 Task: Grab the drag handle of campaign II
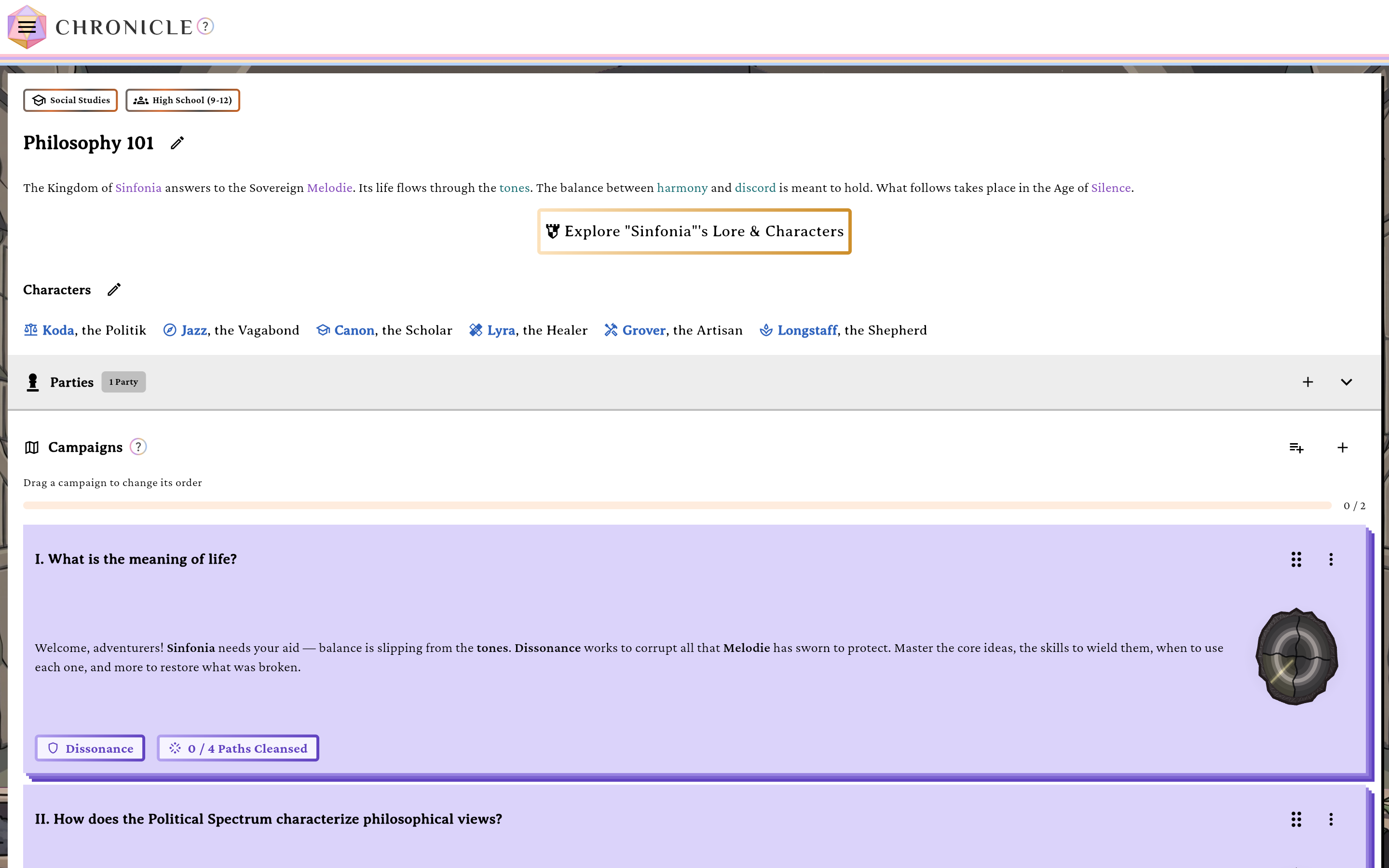[1296, 819]
